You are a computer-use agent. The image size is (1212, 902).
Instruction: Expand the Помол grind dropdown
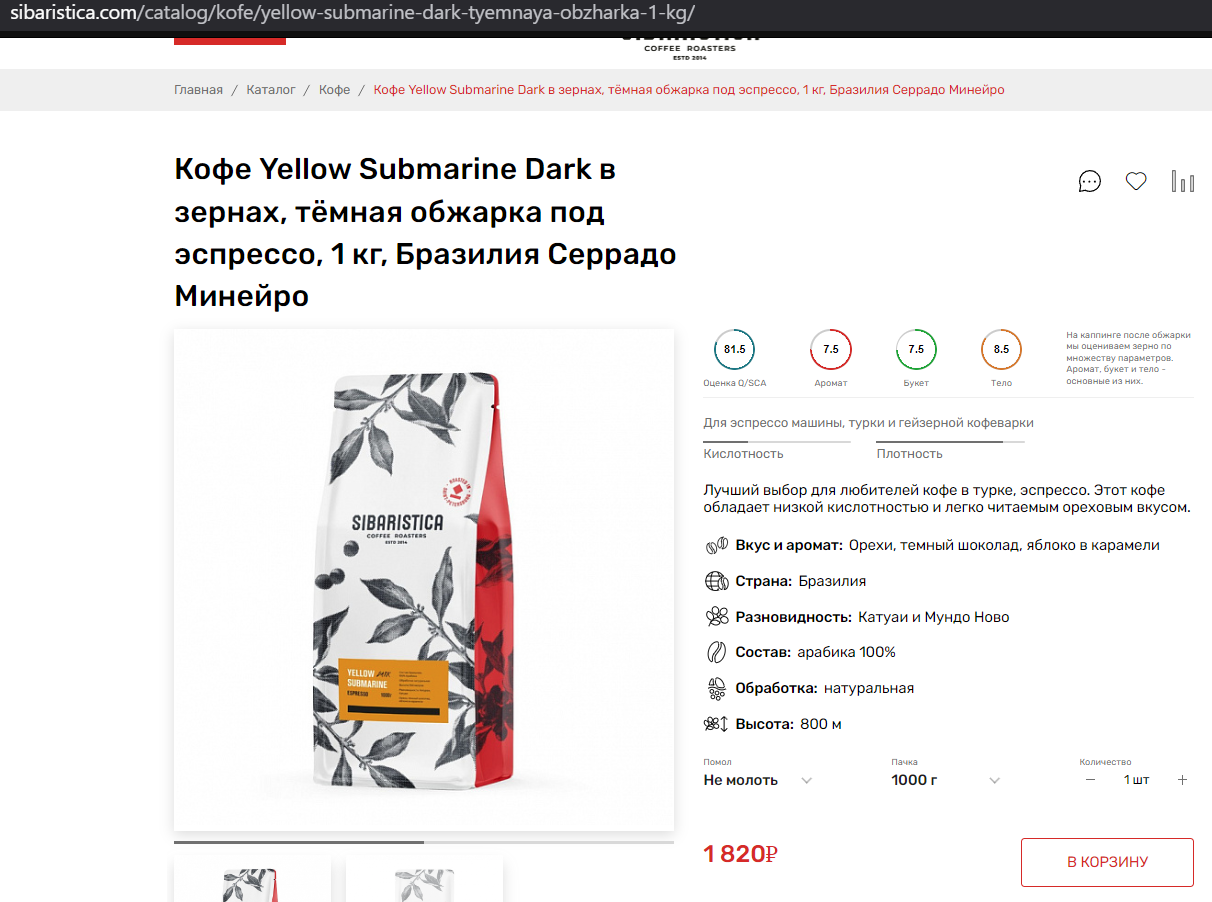click(758, 780)
